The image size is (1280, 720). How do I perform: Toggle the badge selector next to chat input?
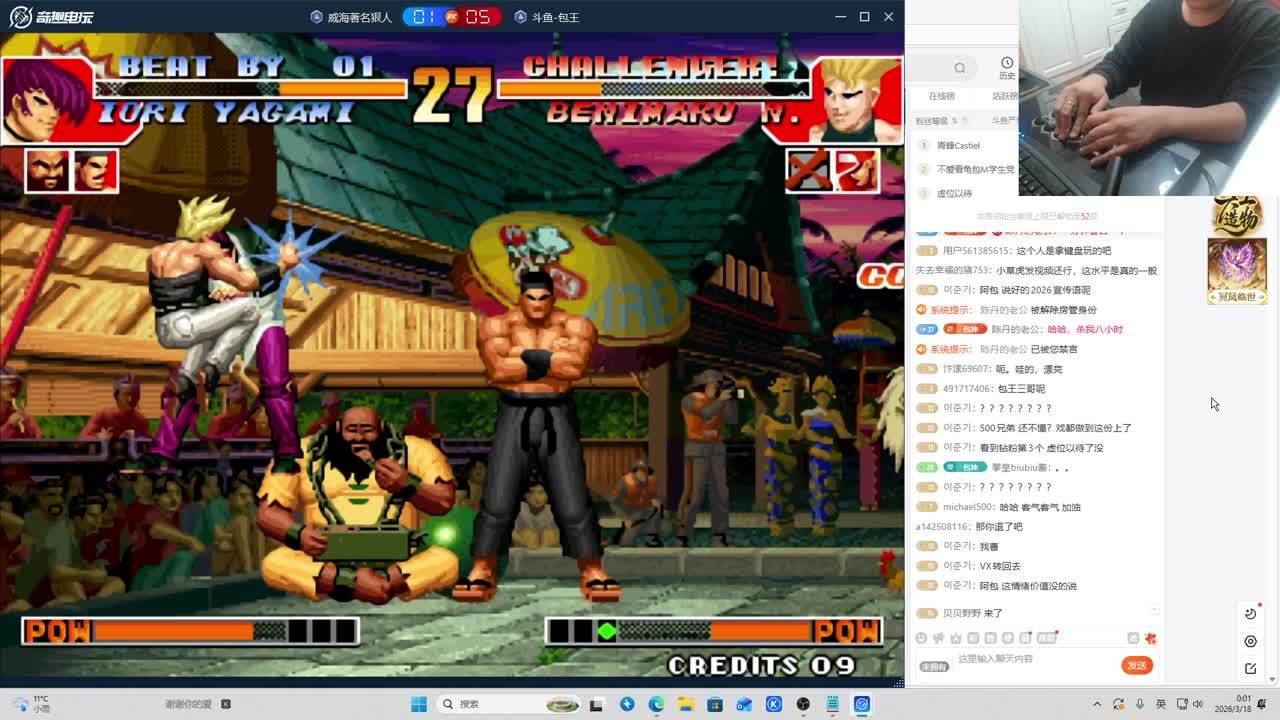click(933, 666)
